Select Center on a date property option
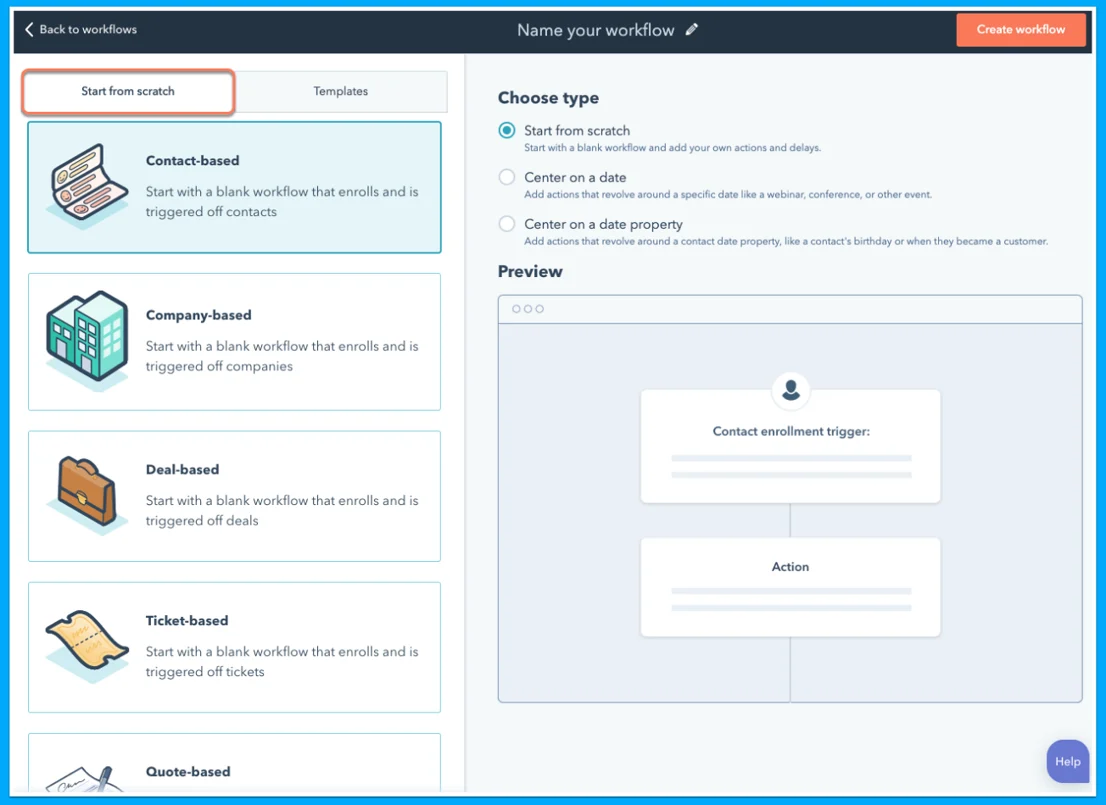The image size is (1106, 805). 507,224
